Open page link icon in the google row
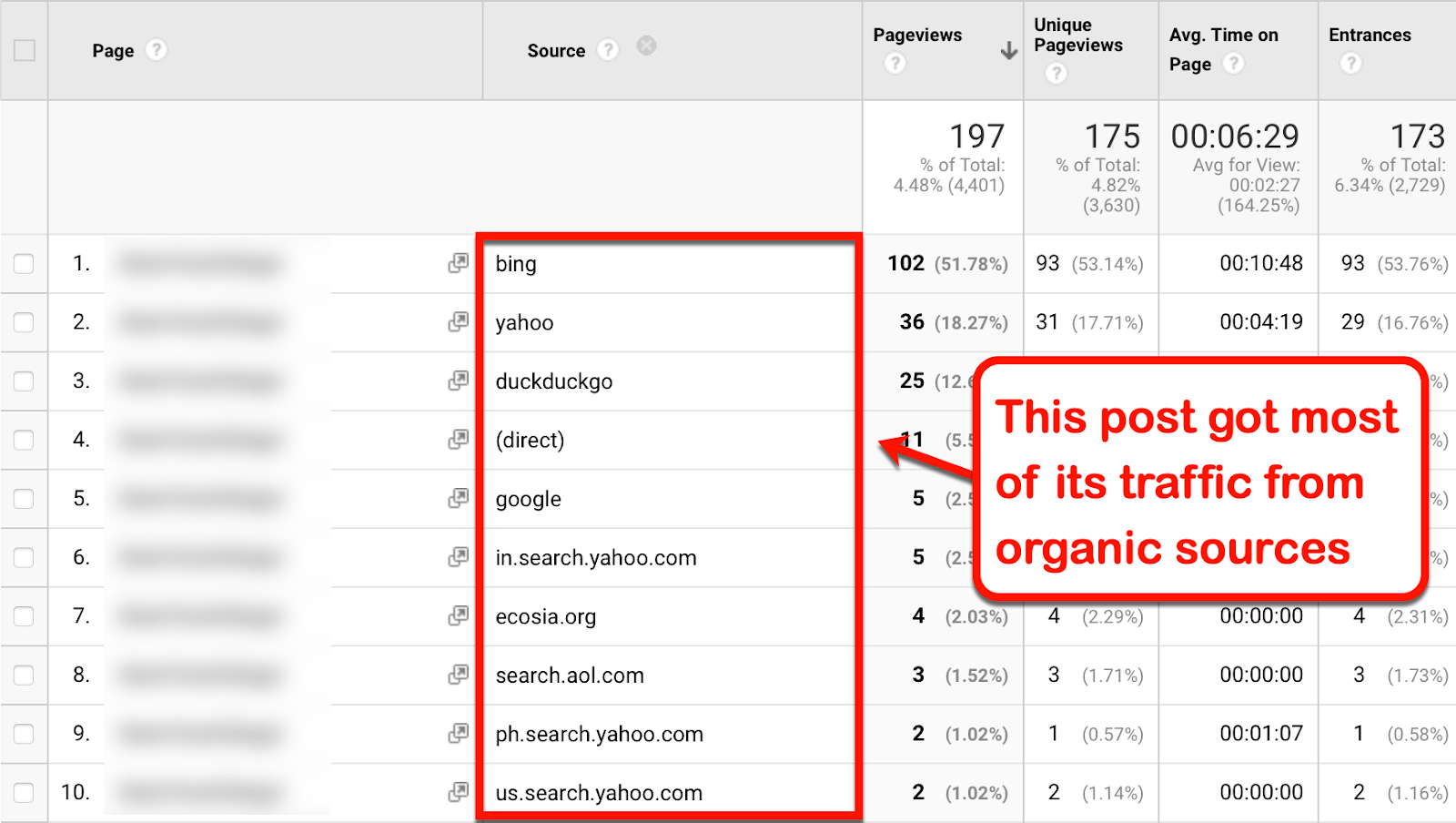The height and width of the screenshot is (823, 1456). 459,498
